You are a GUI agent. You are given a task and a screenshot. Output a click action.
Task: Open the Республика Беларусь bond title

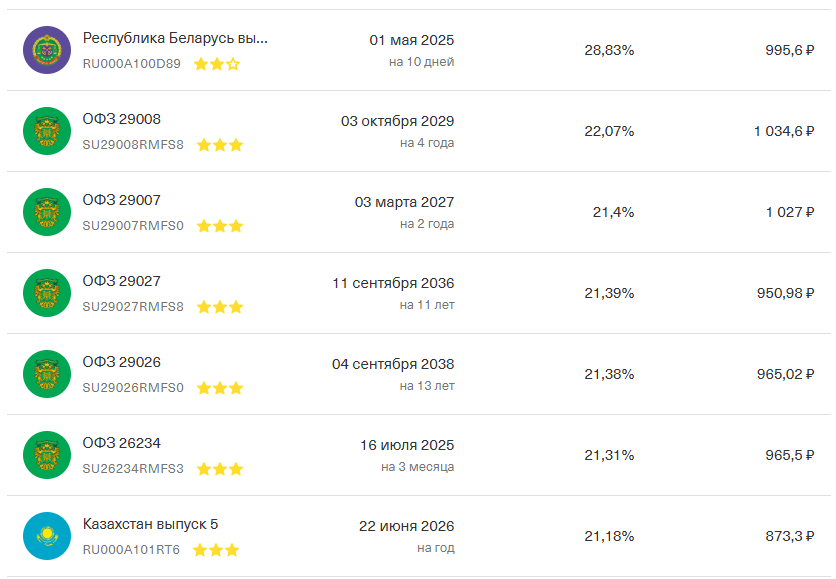tap(175, 39)
